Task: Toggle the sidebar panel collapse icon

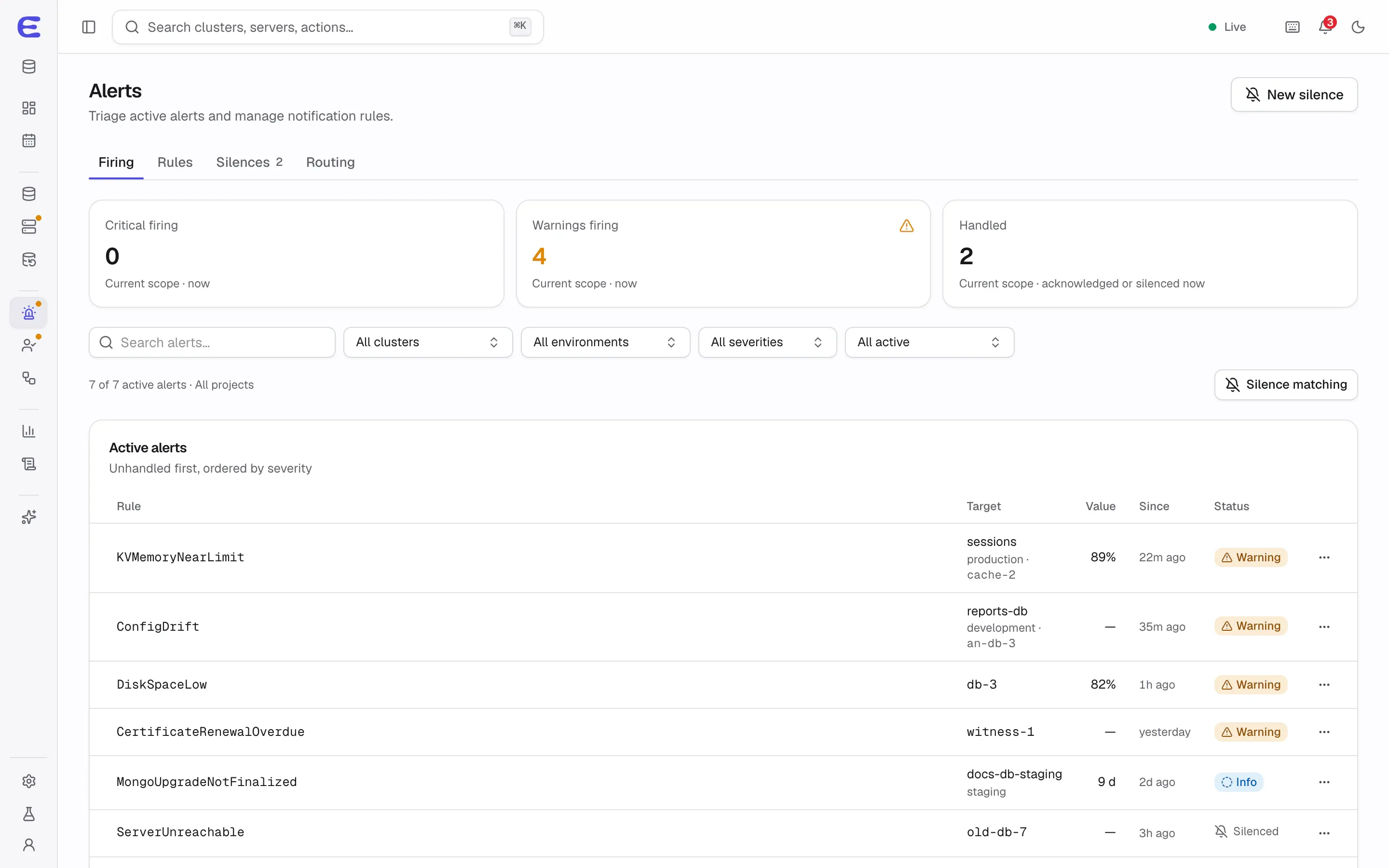Action: point(88,27)
